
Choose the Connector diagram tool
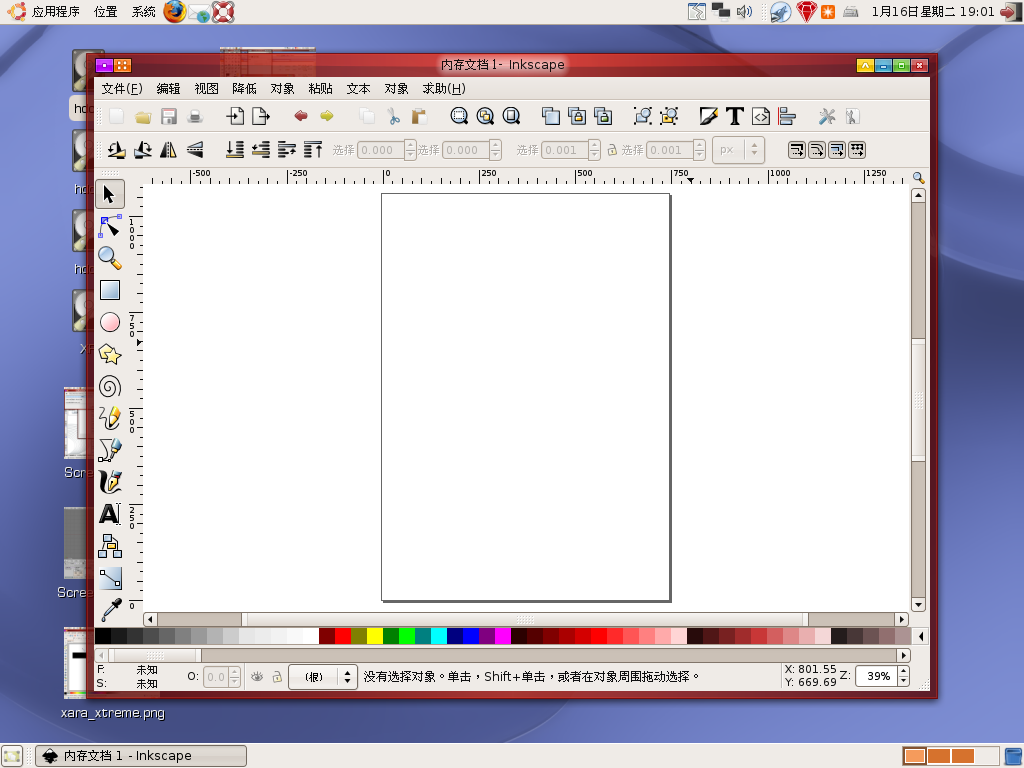(x=110, y=546)
